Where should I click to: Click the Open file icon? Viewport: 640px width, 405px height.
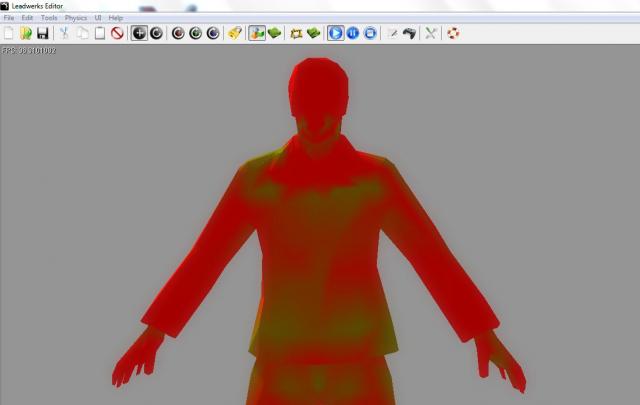[x=25, y=33]
